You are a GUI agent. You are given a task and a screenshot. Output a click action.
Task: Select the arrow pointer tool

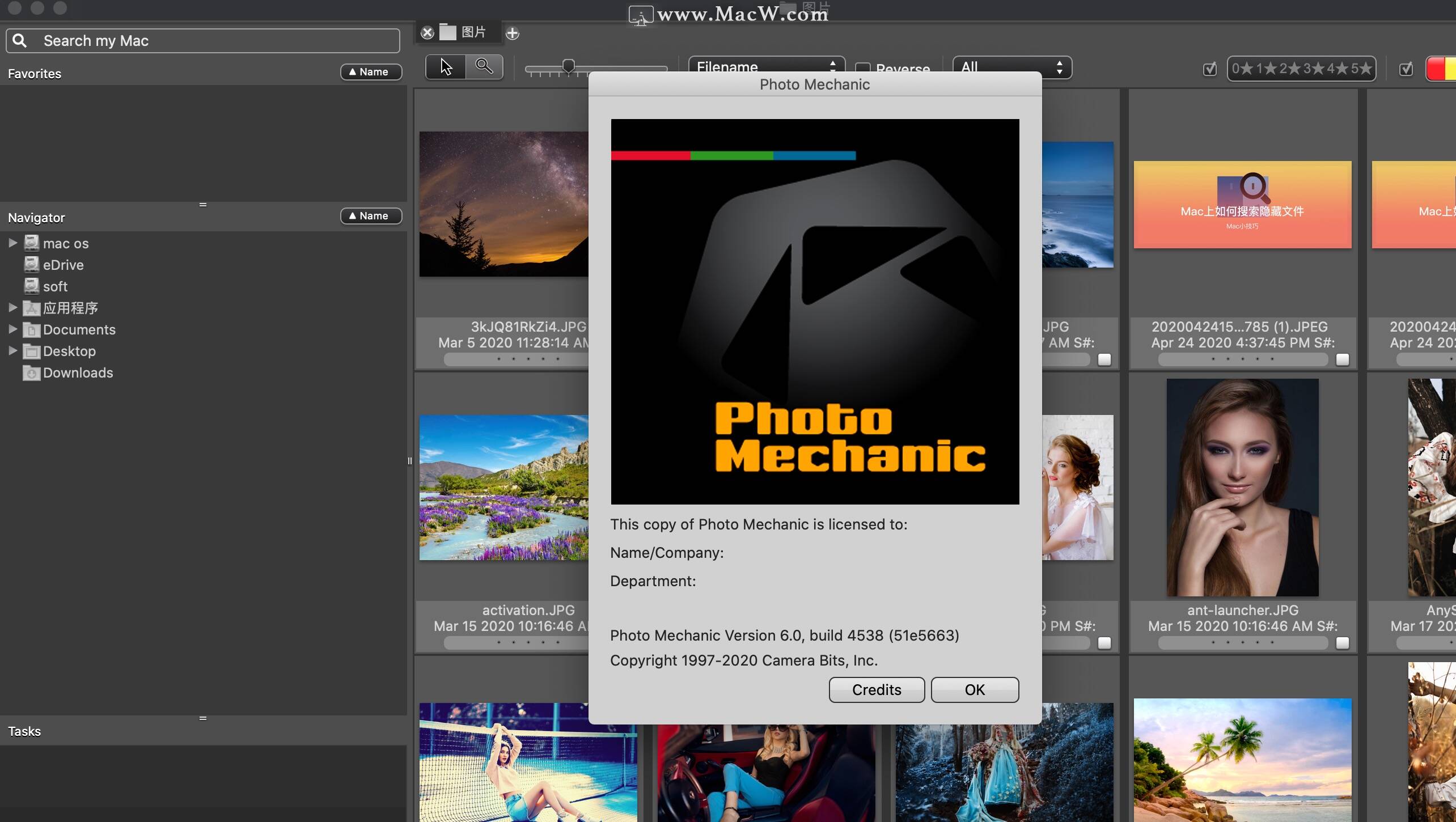446,67
